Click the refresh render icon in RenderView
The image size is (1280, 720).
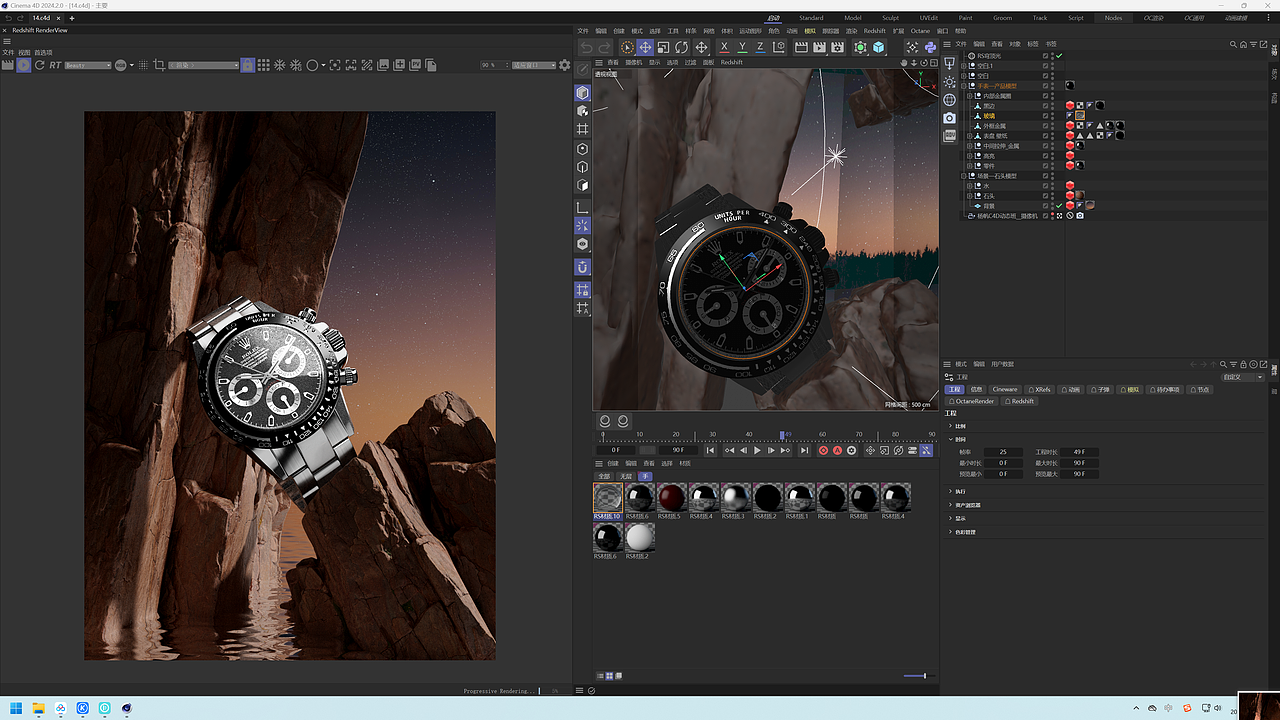coord(39,65)
